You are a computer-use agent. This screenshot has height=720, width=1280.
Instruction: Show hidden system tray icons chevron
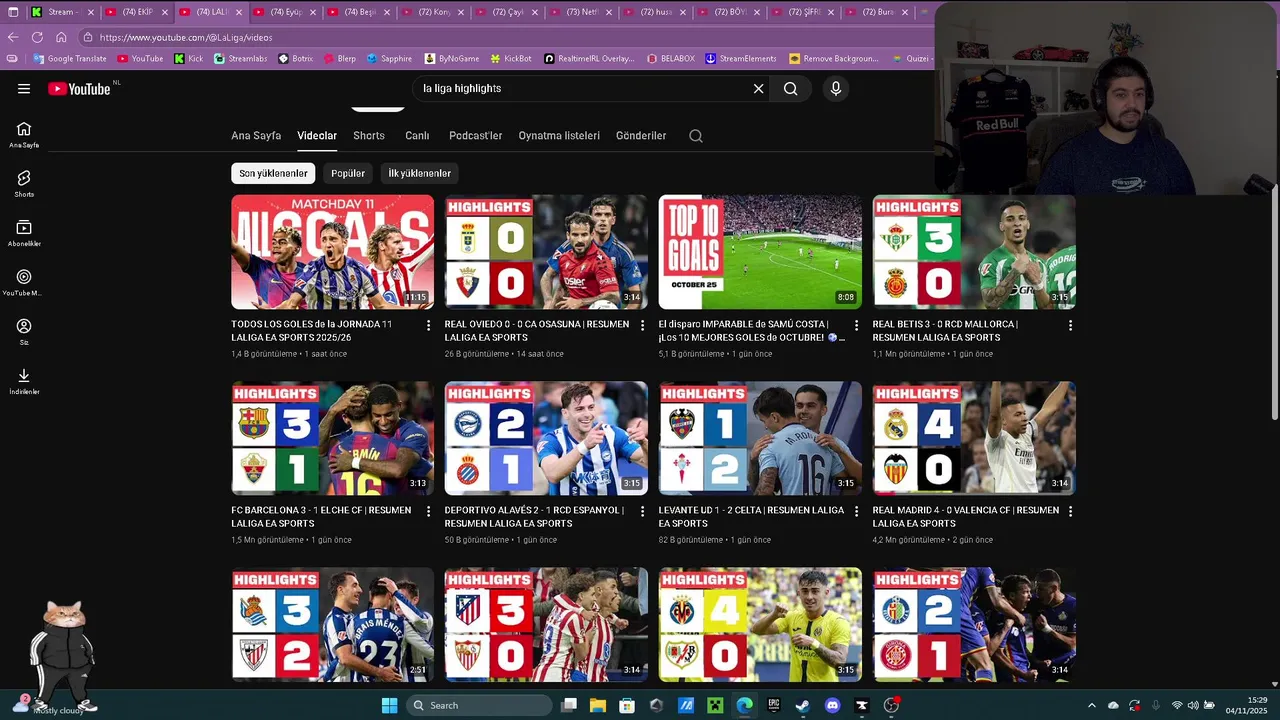pyautogui.click(x=1091, y=705)
